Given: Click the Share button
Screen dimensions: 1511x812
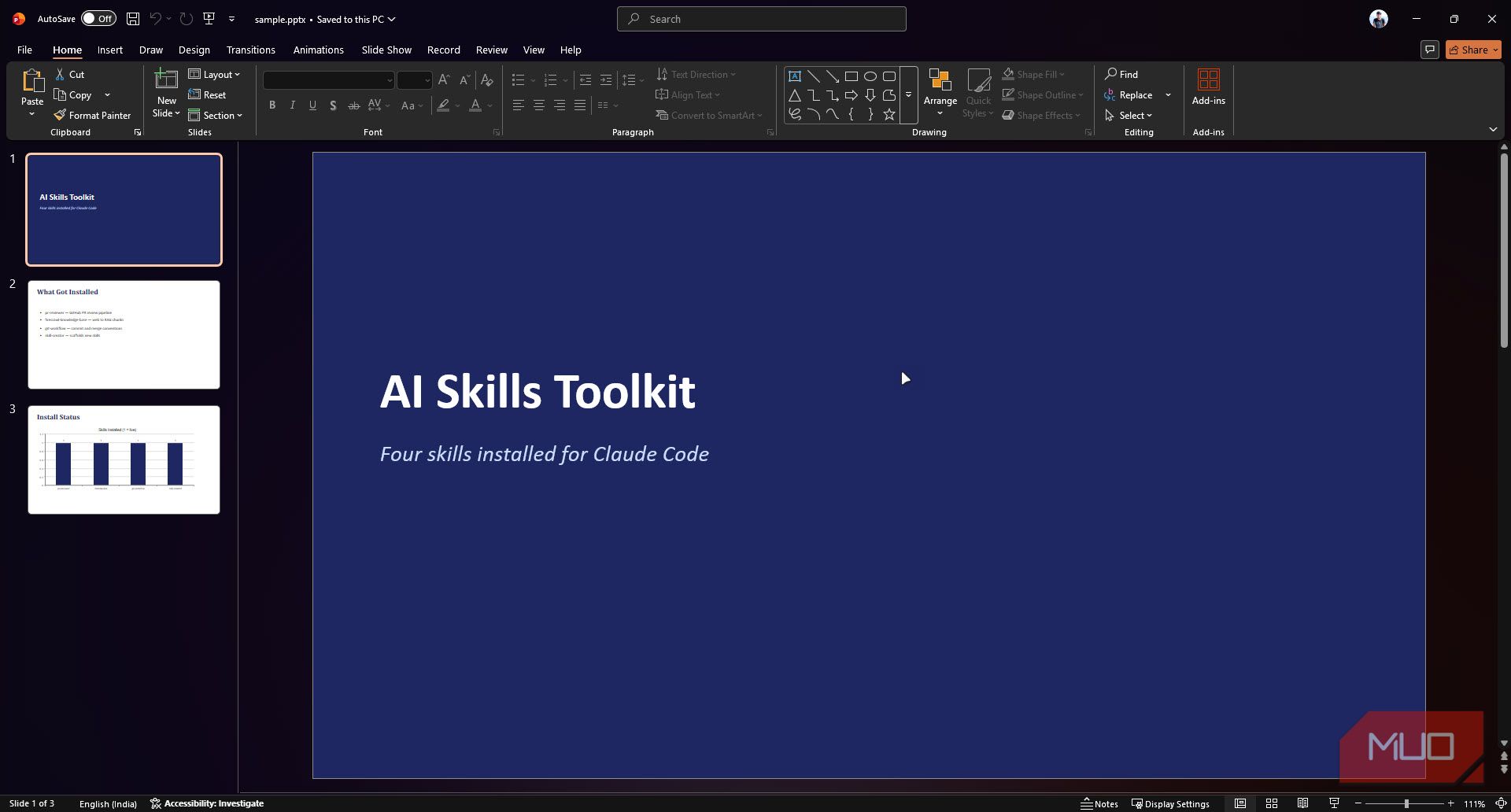Looking at the screenshot, I should (1473, 50).
